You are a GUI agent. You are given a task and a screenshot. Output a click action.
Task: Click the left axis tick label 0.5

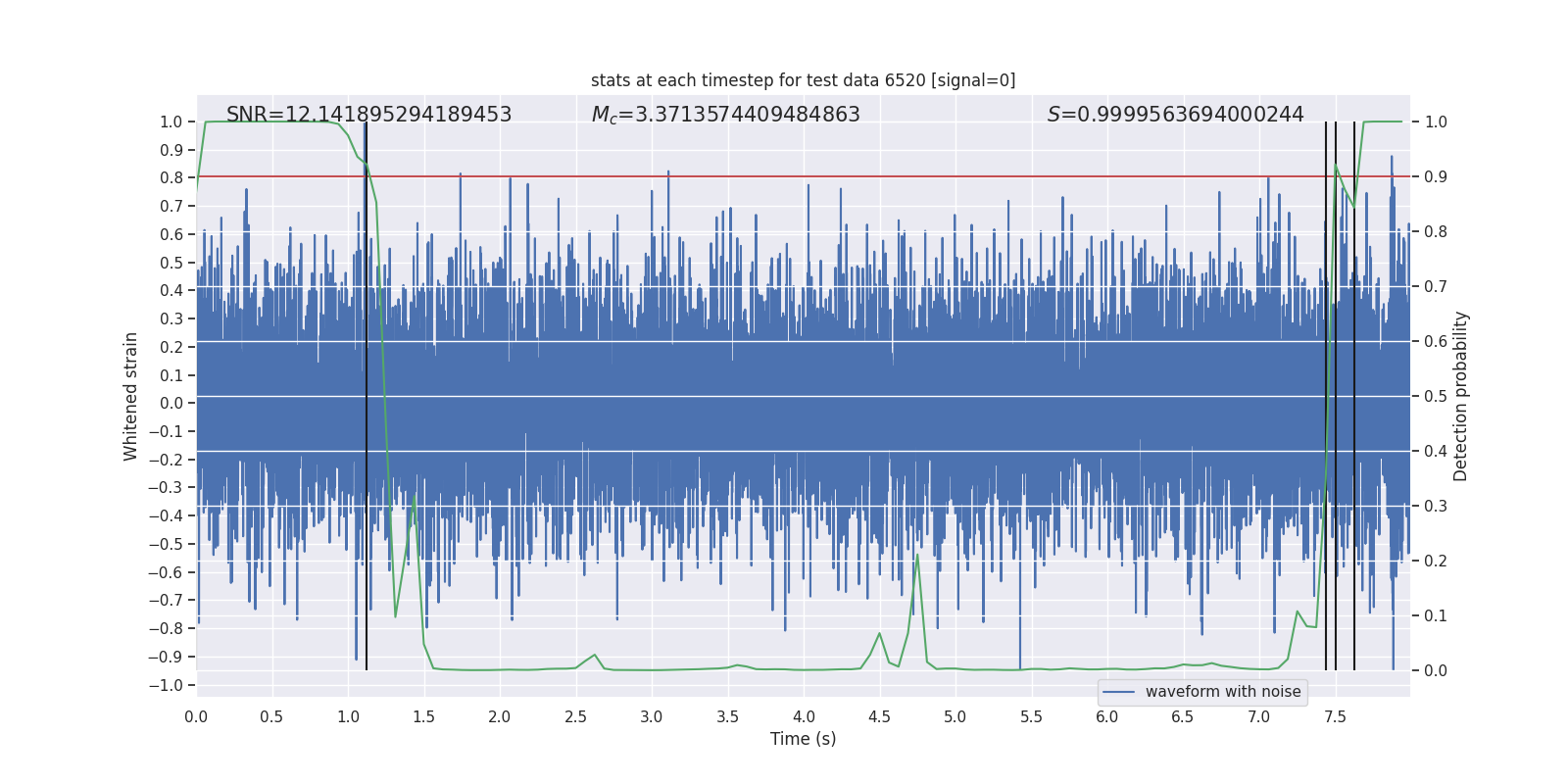pyautogui.click(x=171, y=263)
